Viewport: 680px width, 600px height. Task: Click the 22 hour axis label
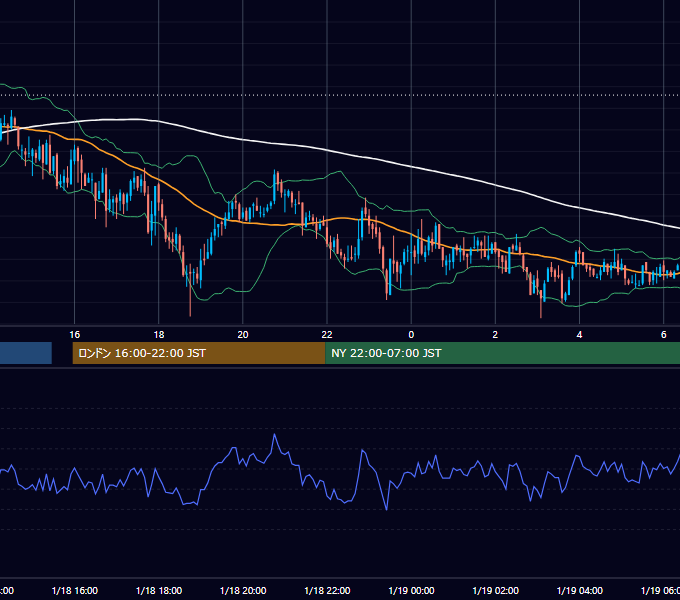point(327,334)
